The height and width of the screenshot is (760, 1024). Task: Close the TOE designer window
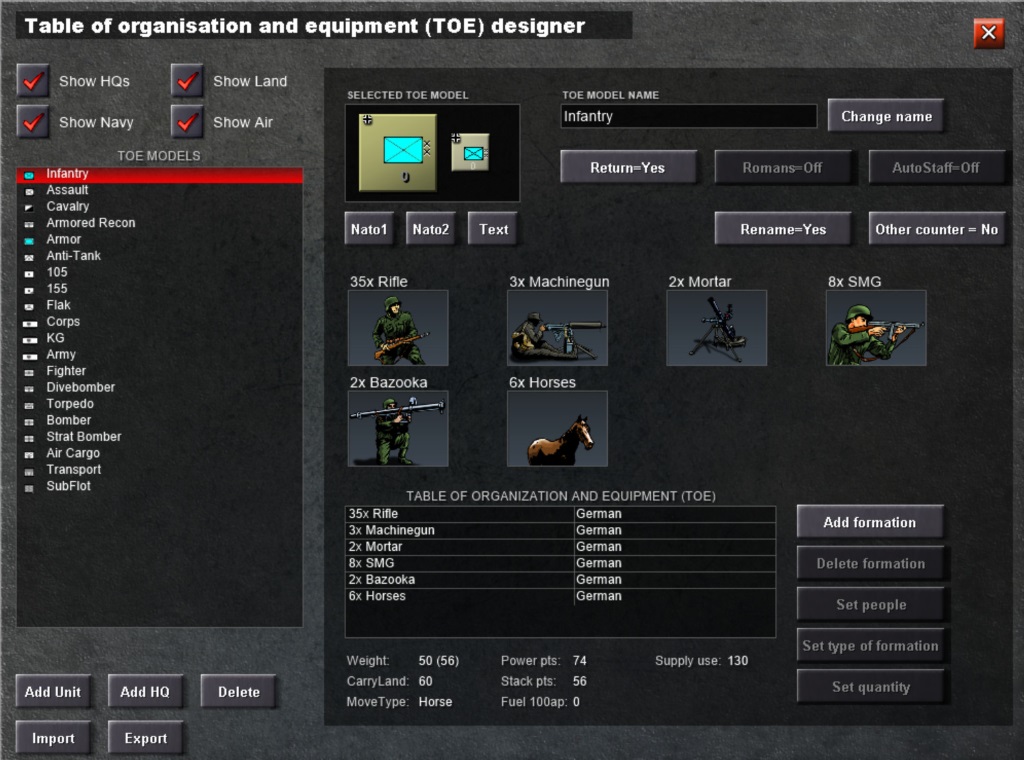point(988,33)
